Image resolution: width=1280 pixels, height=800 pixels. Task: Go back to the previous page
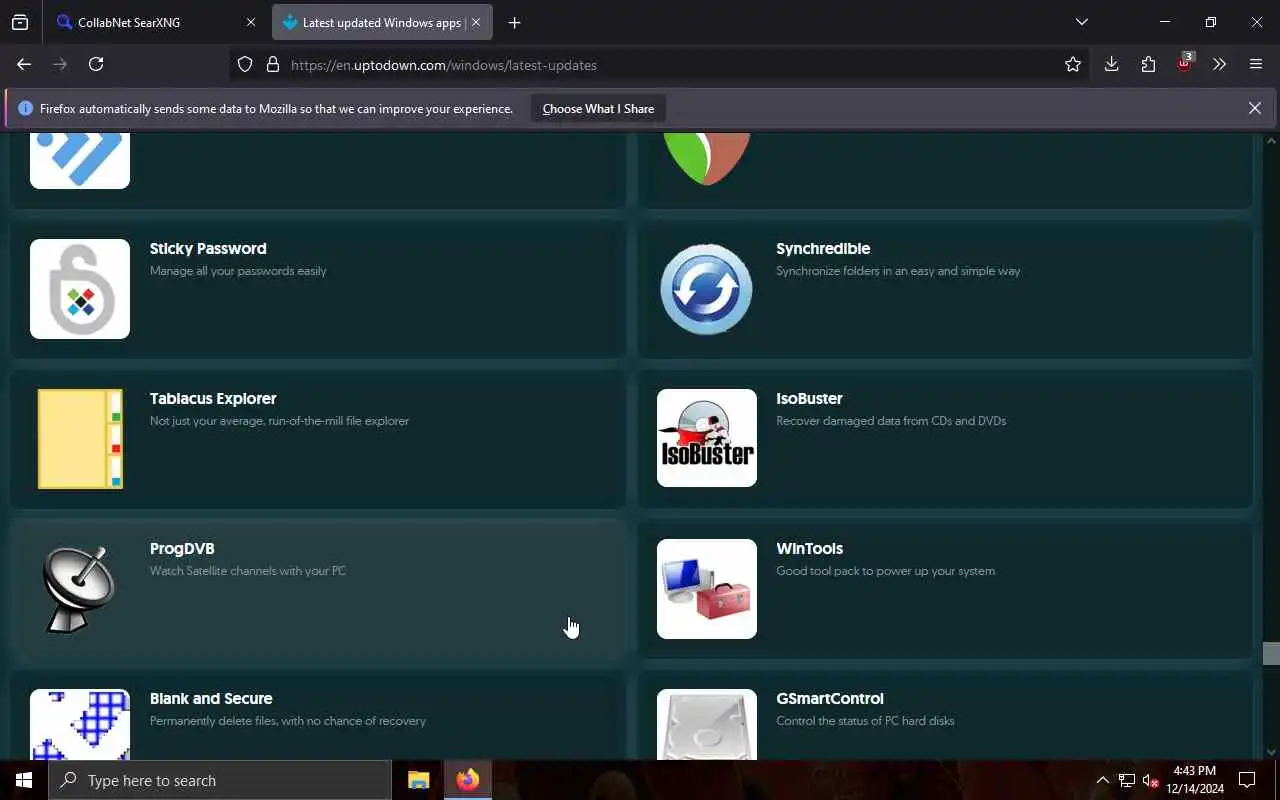(24, 64)
